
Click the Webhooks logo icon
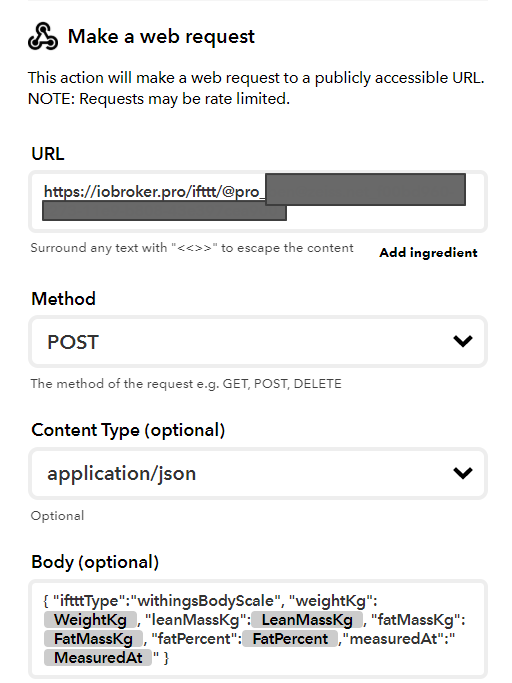click(x=43, y=37)
